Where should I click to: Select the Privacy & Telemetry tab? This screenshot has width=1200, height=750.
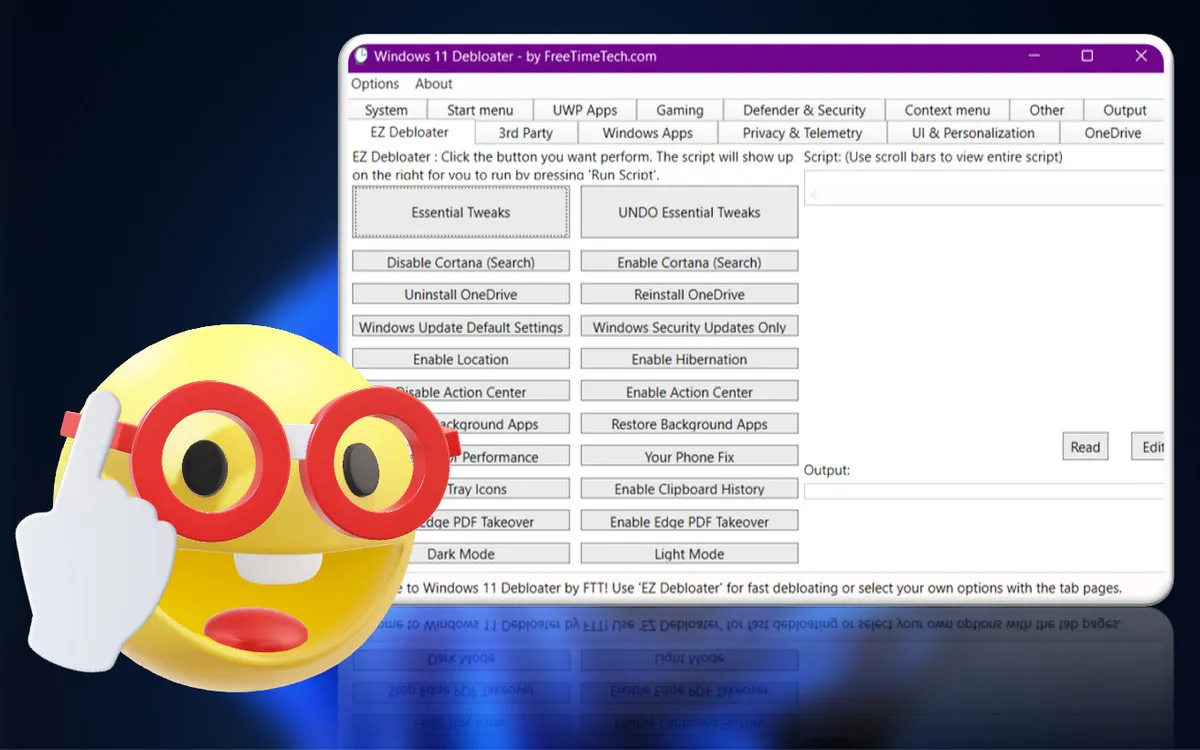[802, 133]
